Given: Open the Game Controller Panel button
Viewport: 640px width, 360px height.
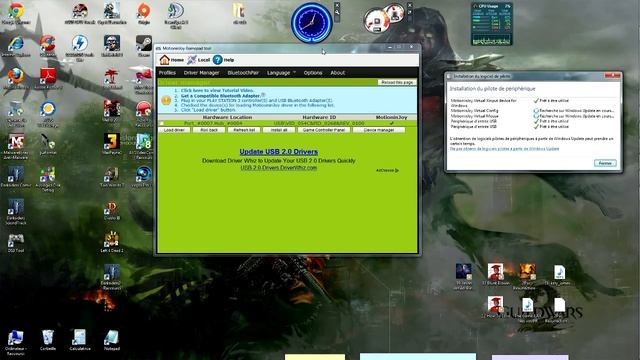Looking at the screenshot, I should (x=324, y=130).
